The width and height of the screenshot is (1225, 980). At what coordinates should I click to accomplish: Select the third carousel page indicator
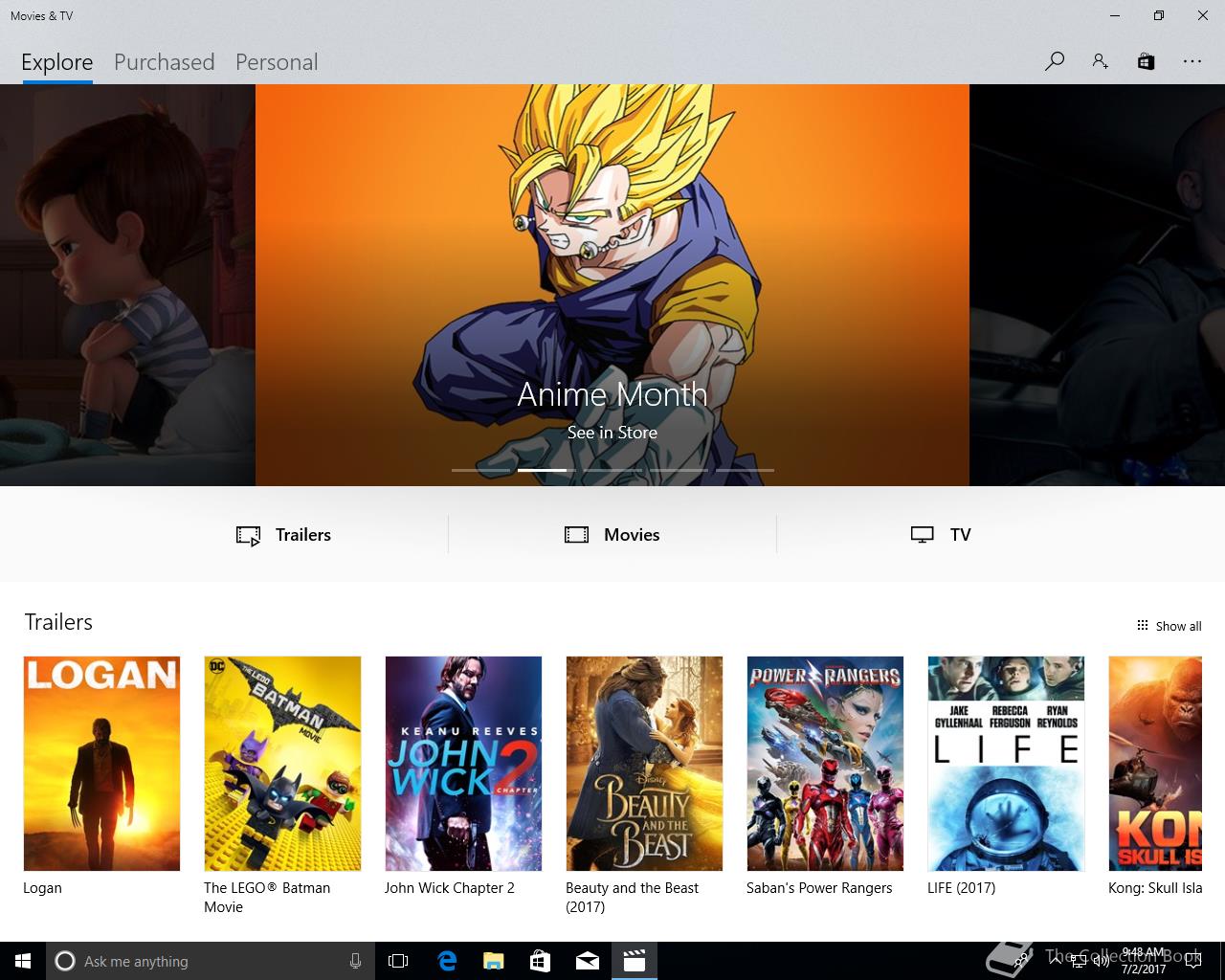pyautogui.click(x=612, y=470)
